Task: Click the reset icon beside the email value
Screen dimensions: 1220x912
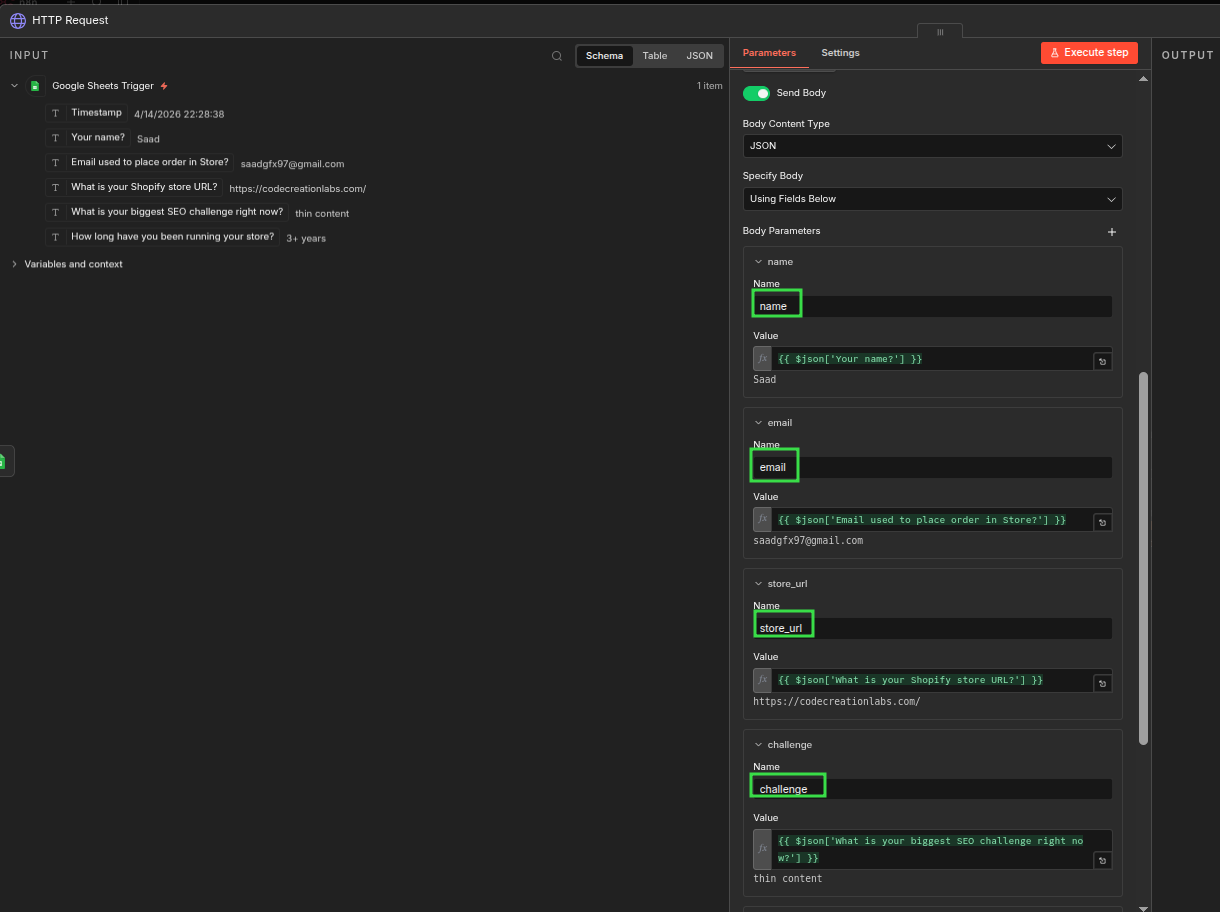Action: coord(1102,522)
